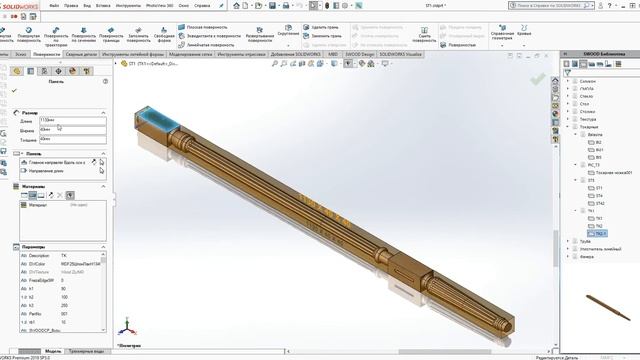Click the Поверхность границы tool icon
Image resolution: width=640 pixels, height=360 pixels.
coord(111,30)
